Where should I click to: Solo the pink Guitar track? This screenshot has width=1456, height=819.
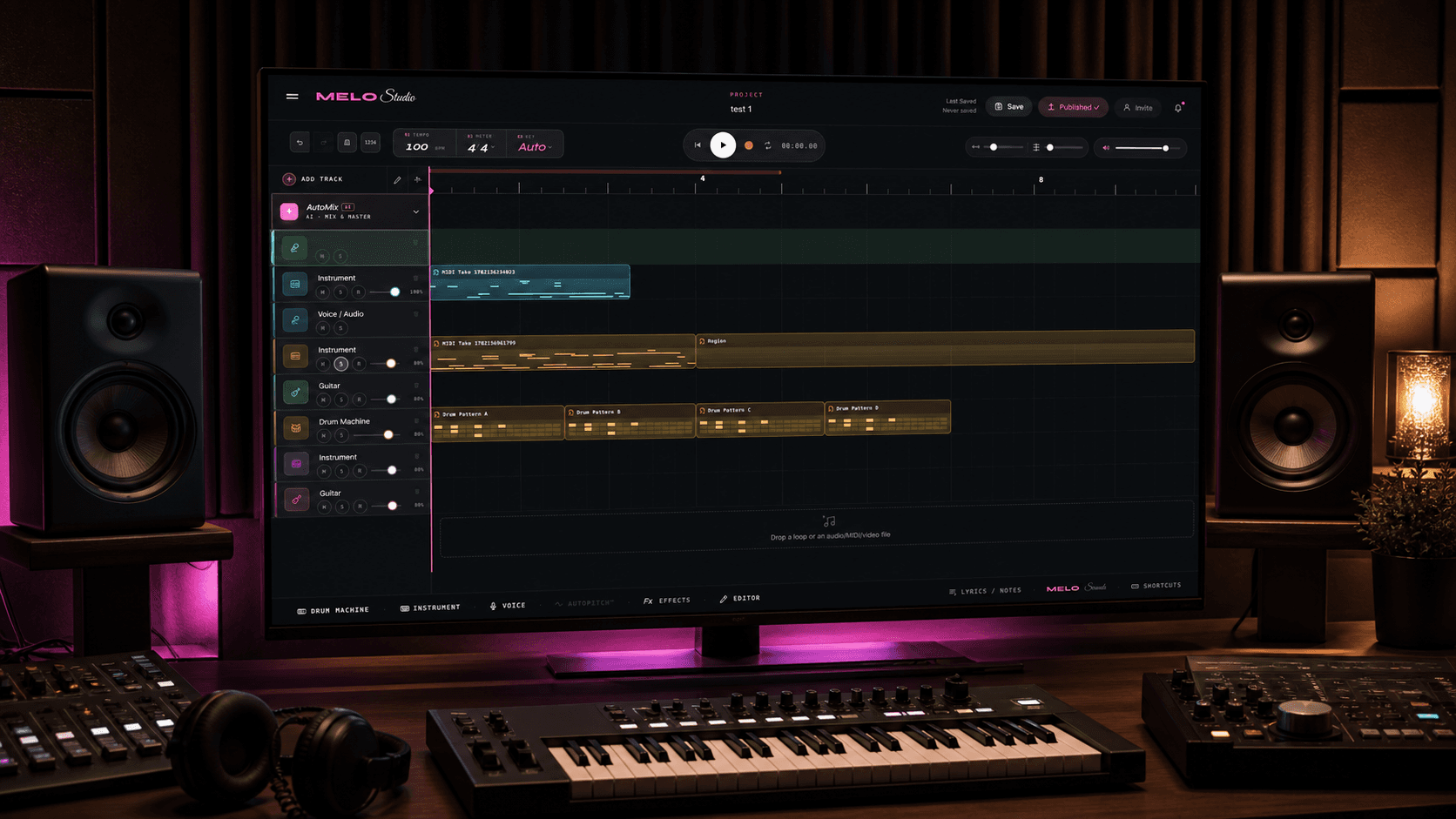[x=342, y=507]
